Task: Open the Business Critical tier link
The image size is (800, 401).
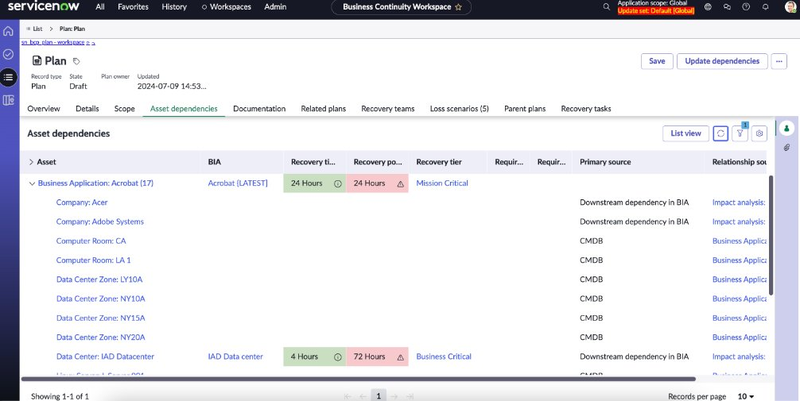Action: (x=444, y=357)
